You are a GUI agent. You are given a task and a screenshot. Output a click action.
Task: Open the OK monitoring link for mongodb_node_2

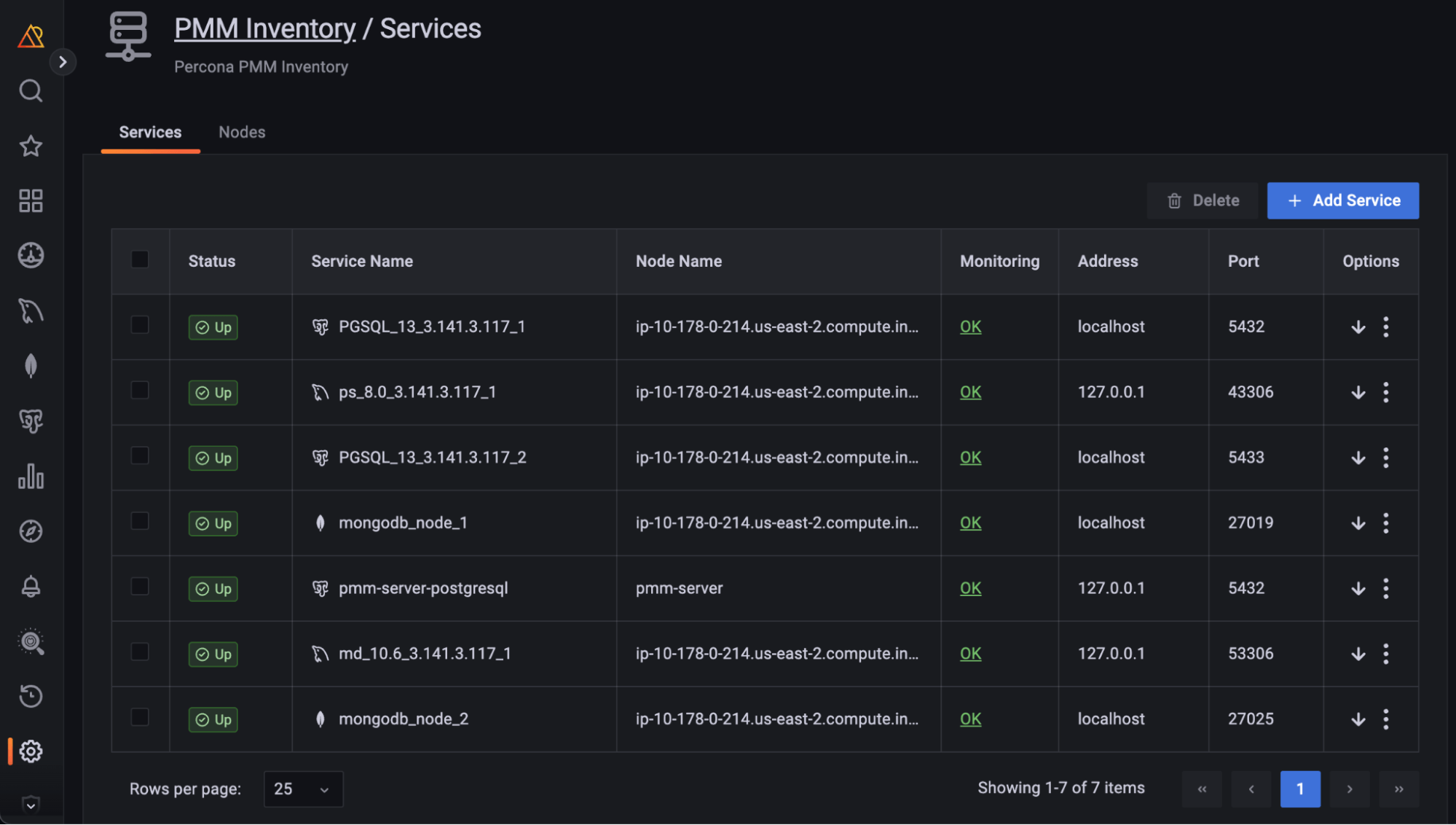970,719
